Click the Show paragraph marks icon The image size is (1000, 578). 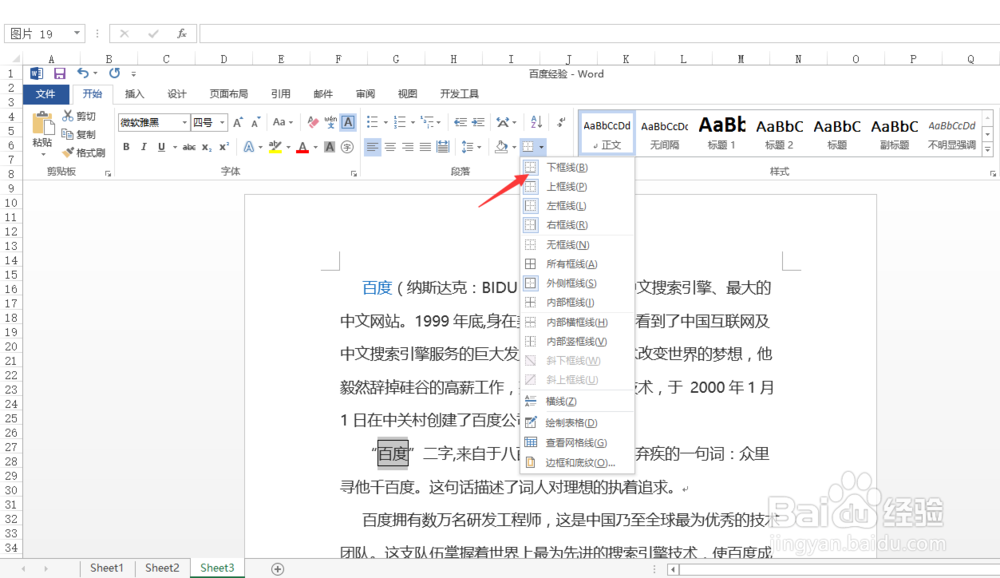561,122
